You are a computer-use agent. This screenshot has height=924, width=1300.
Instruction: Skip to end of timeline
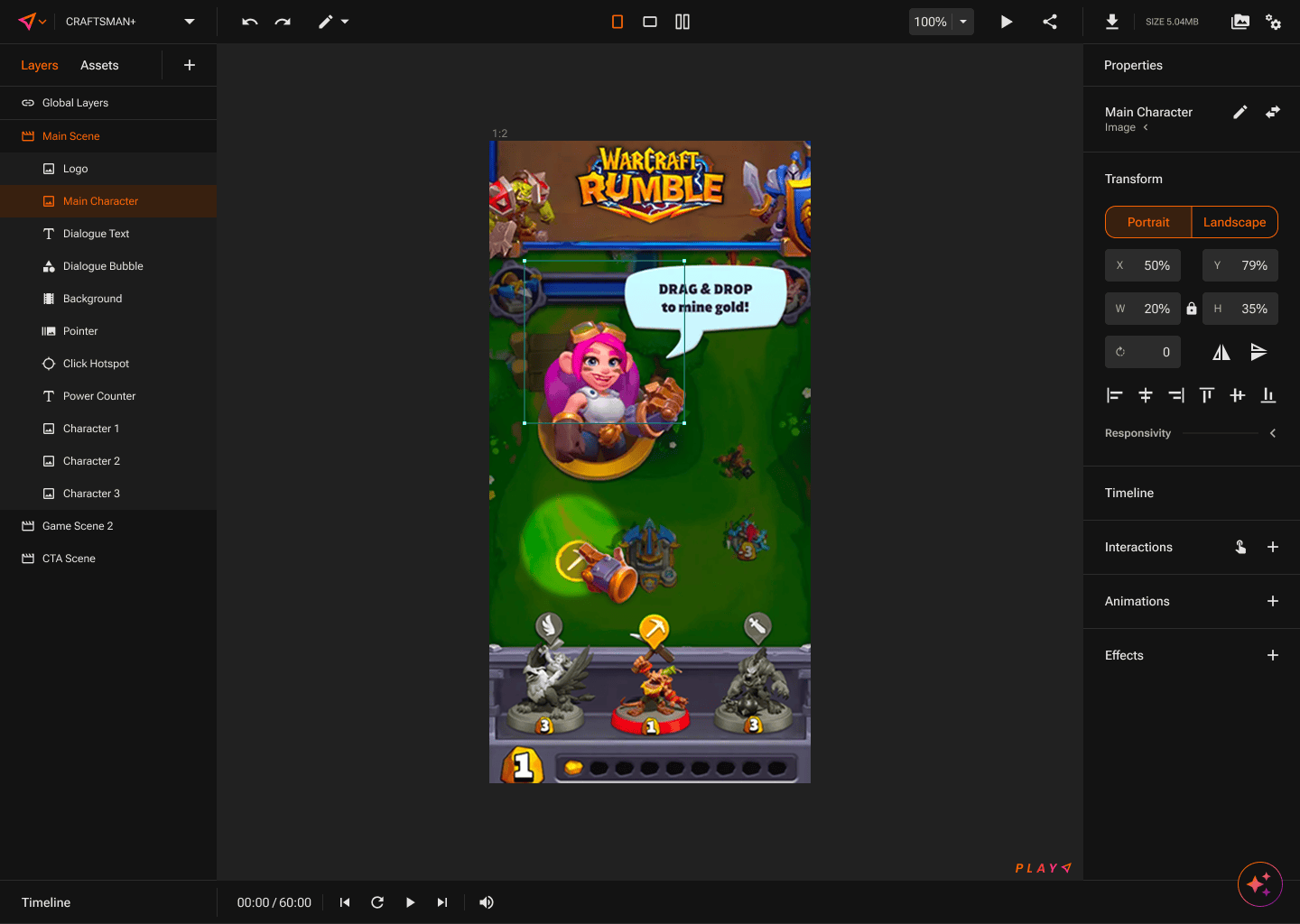(442, 902)
